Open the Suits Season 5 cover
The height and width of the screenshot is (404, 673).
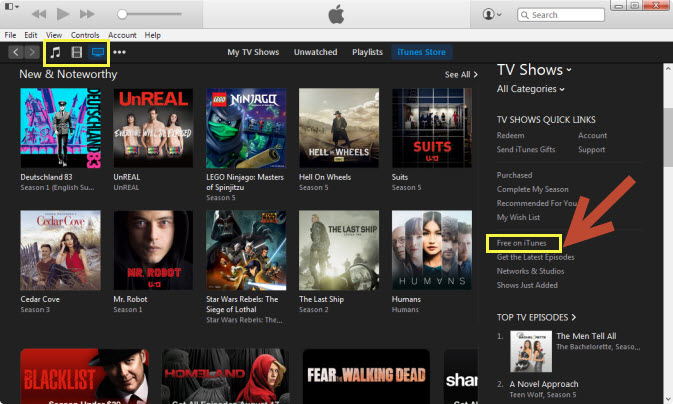point(432,128)
